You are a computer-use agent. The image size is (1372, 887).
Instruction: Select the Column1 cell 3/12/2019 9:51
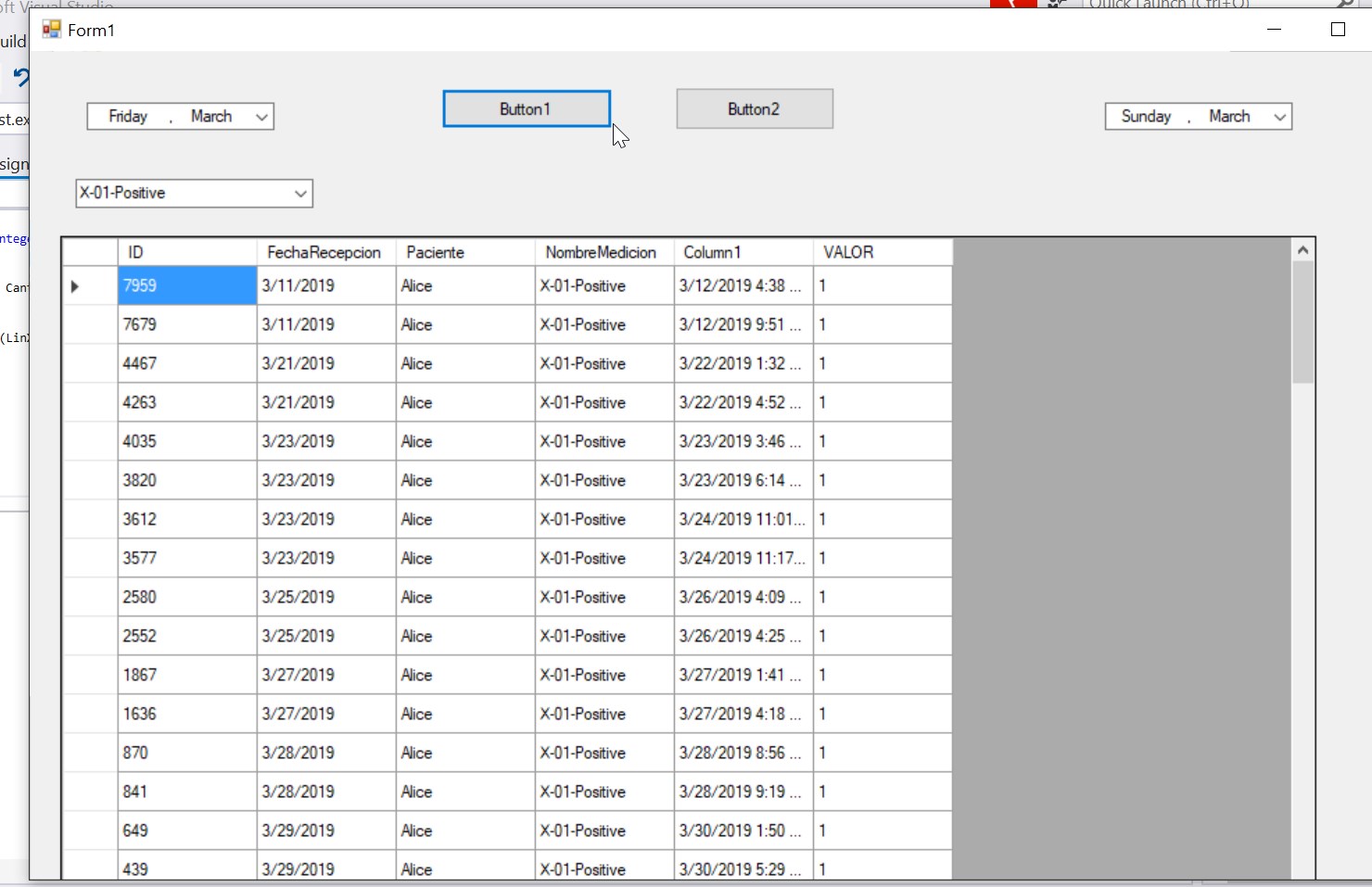point(743,324)
